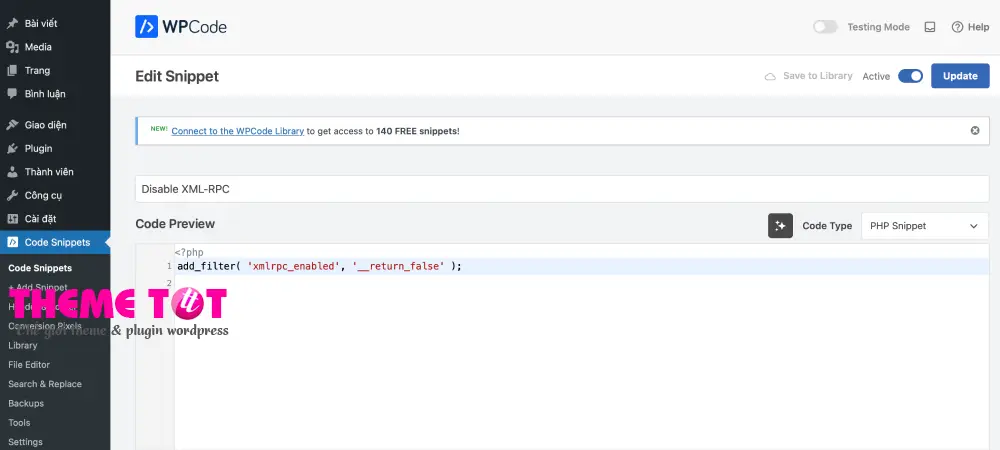Open the Backups submenu item
Screen dimensions: 1000x450
click(26, 403)
